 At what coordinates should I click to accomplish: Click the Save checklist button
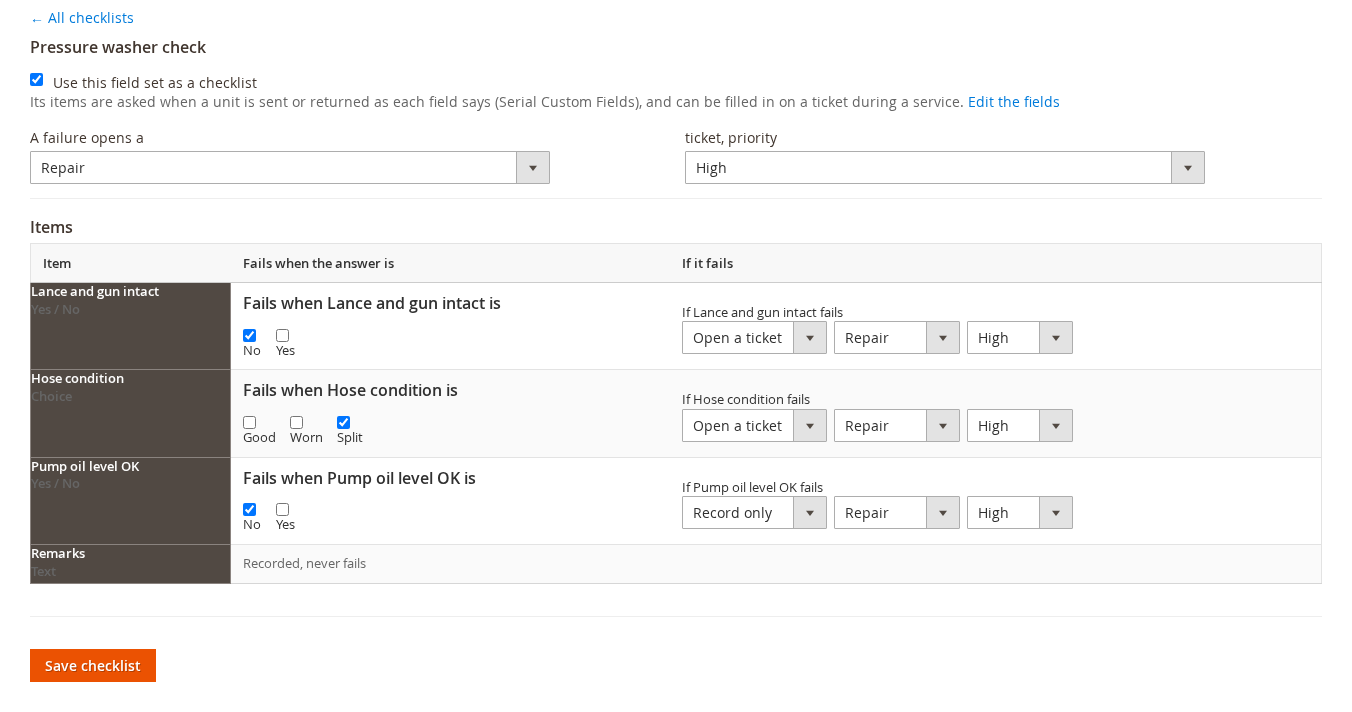pyautogui.click(x=93, y=666)
